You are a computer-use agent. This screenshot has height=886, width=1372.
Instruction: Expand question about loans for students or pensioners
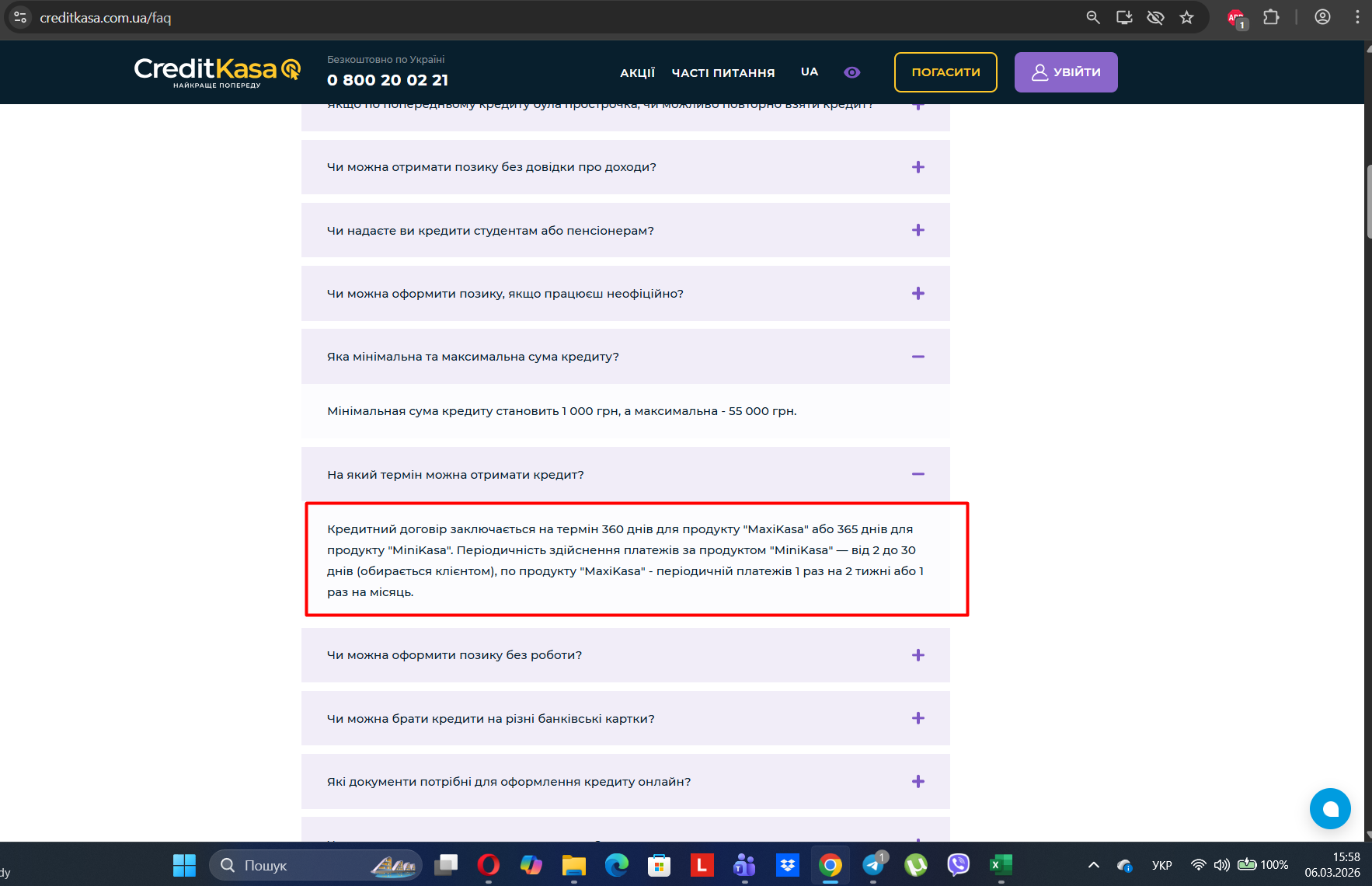pyautogui.click(x=625, y=230)
